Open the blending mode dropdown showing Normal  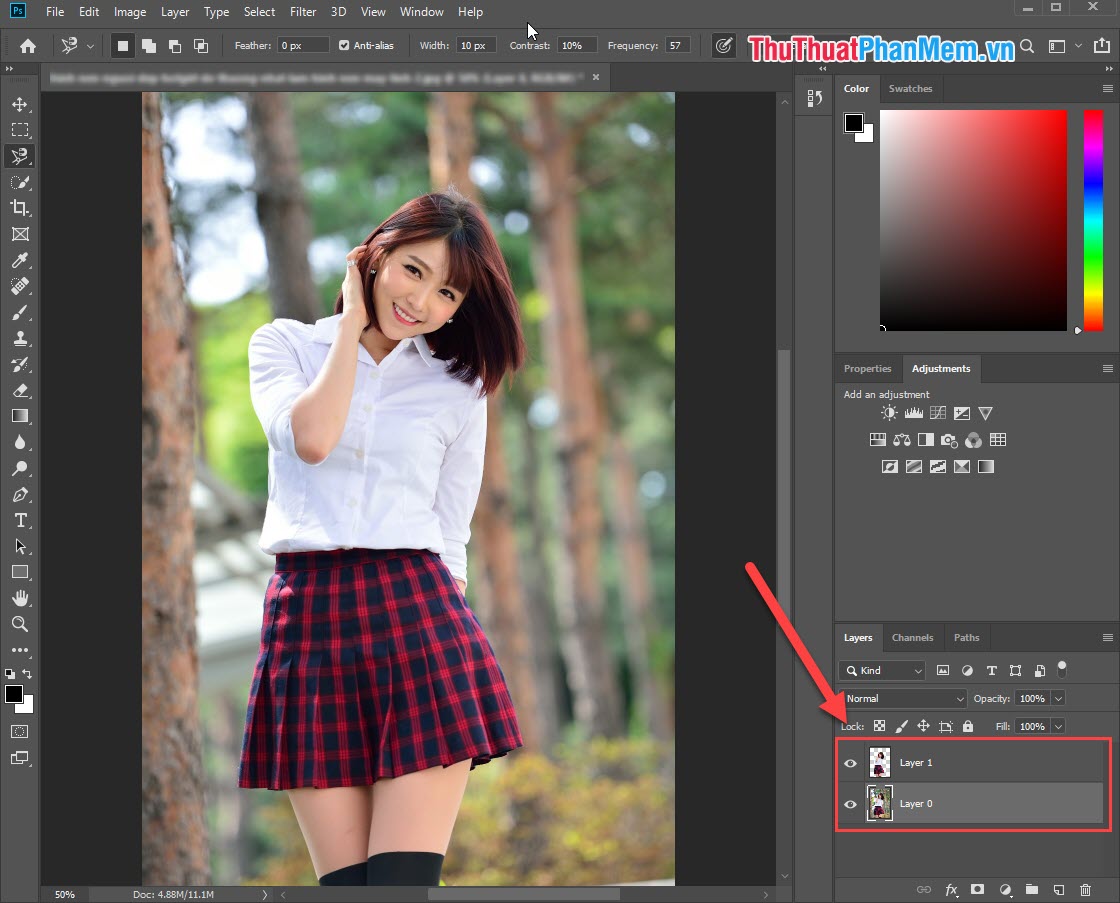[x=900, y=698]
